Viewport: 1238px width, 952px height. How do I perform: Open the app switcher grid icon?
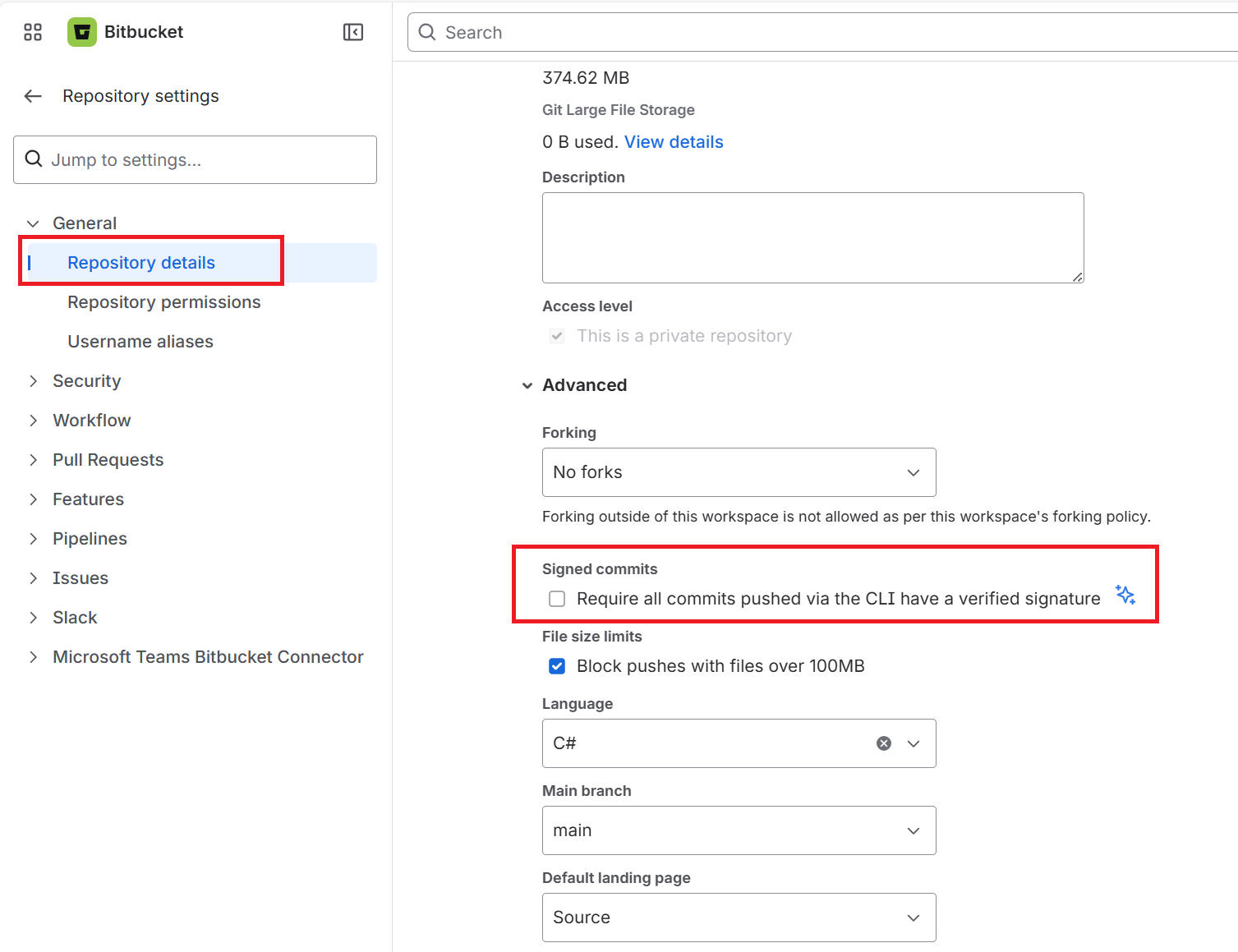33,32
